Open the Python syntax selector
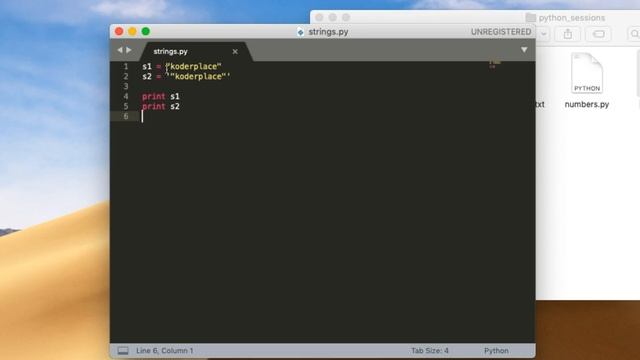This screenshot has height=360, width=640. tap(496, 351)
